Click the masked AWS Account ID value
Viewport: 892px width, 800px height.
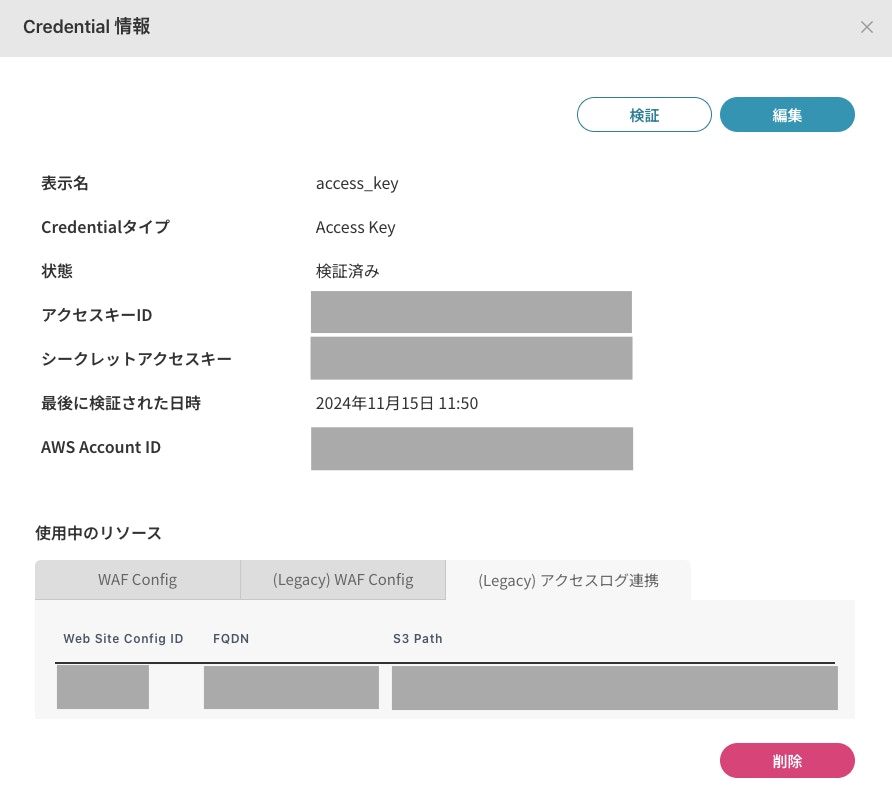[x=471, y=448]
